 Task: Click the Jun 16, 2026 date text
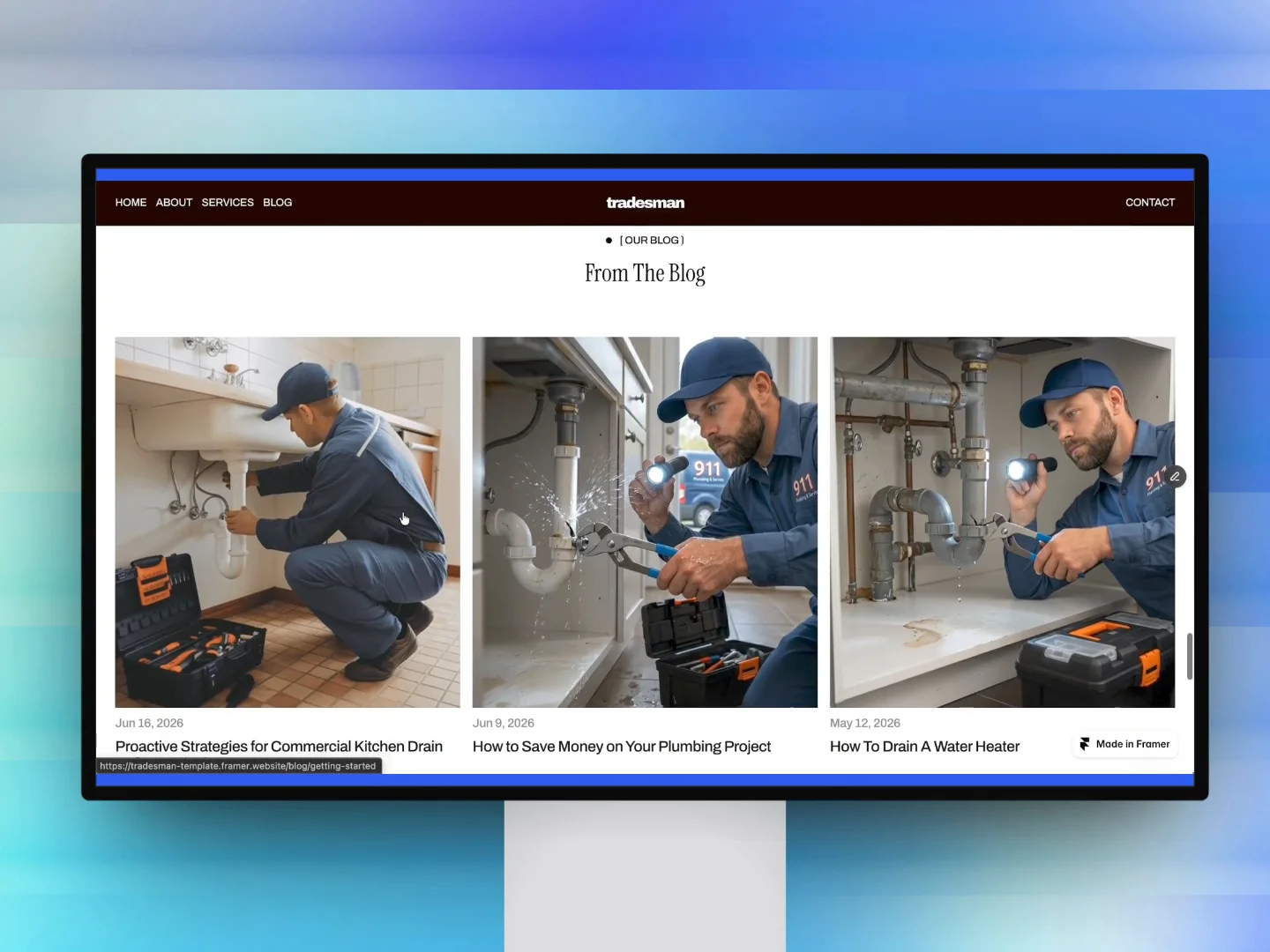pyautogui.click(x=149, y=723)
